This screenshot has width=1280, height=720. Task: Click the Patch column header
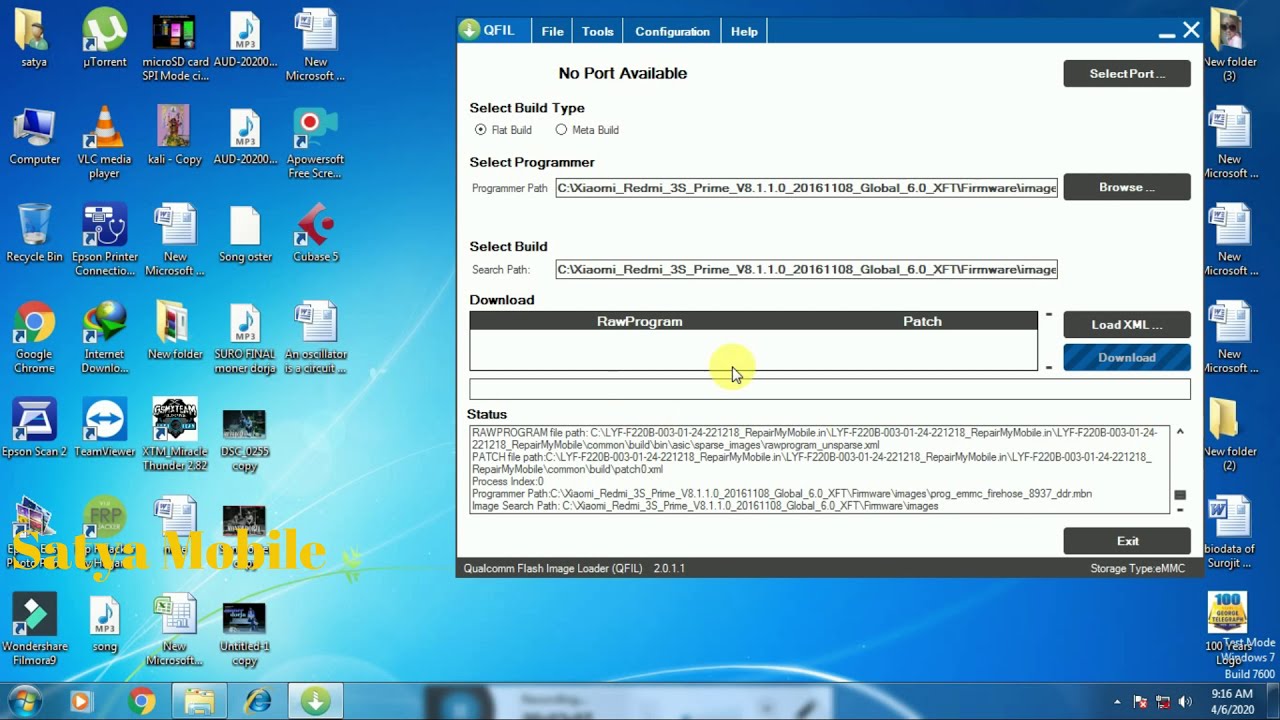click(x=922, y=321)
